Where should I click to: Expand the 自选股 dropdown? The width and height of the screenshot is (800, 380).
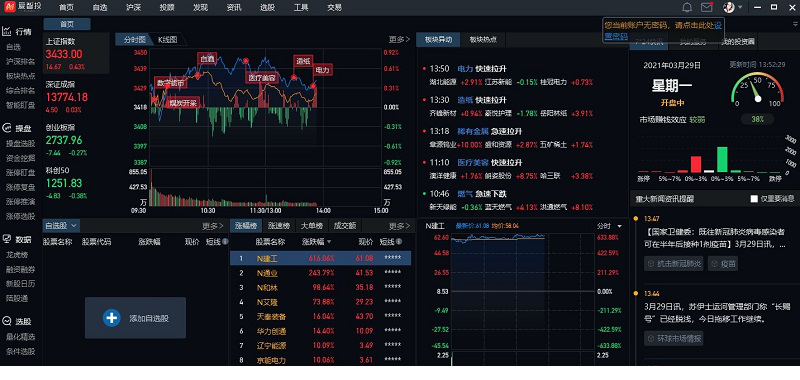(x=61, y=225)
